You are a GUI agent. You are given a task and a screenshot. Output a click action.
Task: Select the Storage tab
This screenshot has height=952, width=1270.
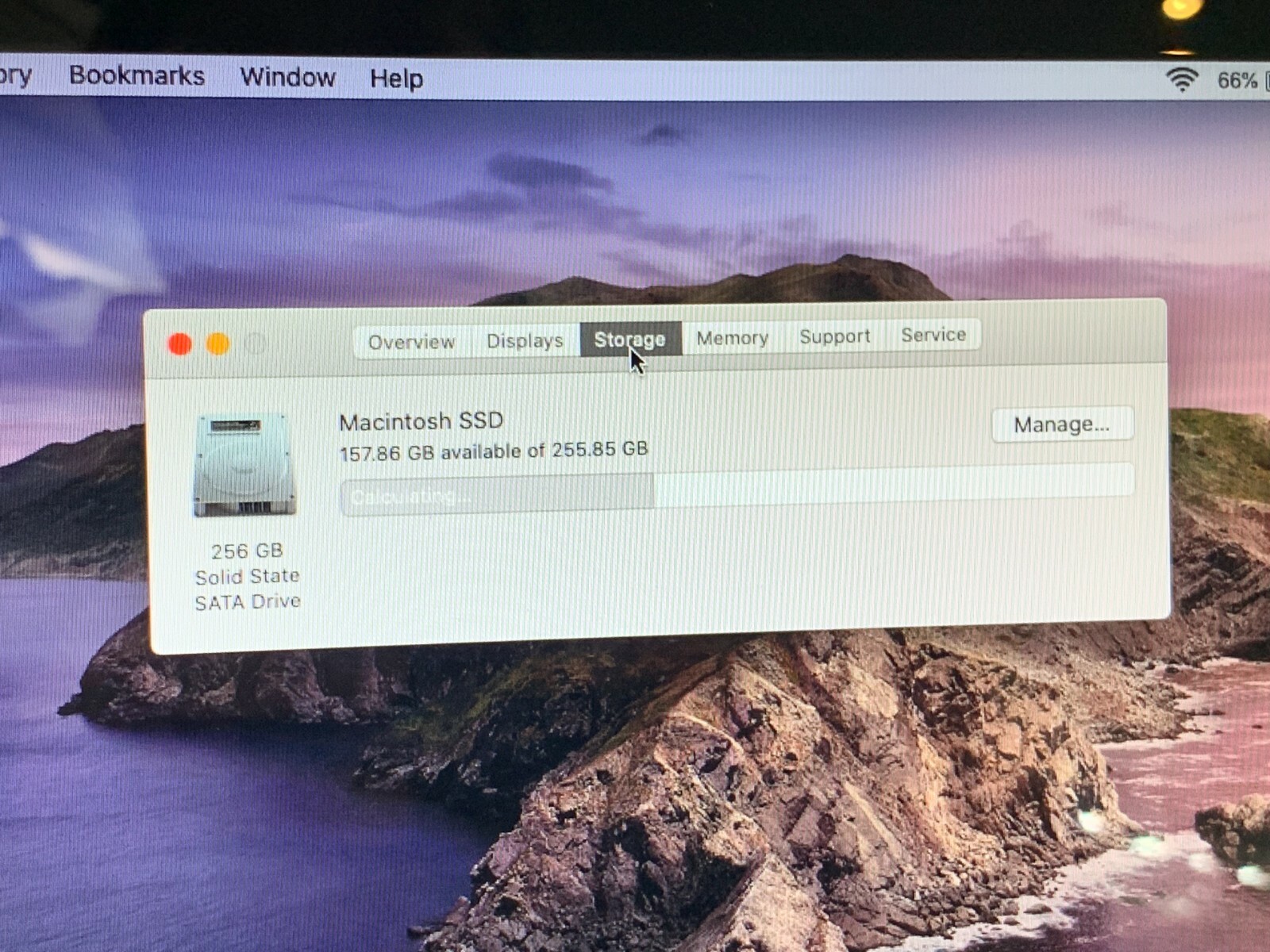tap(630, 339)
